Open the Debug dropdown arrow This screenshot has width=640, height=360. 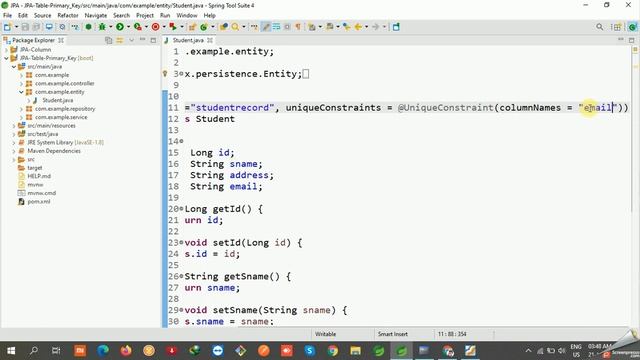tap(110, 27)
